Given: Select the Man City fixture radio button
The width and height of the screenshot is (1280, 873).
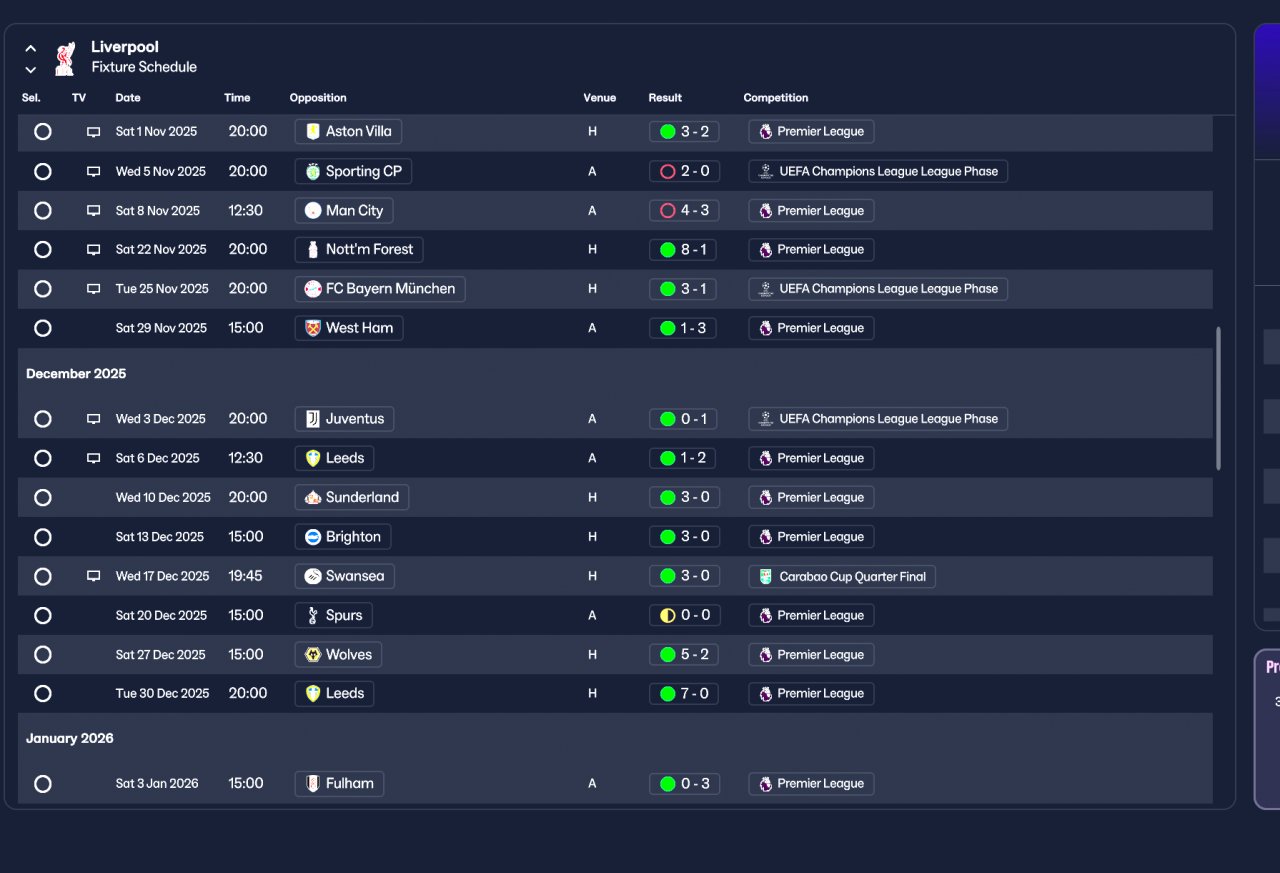Looking at the screenshot, I should pyautogui.click(x=43, y=210).
